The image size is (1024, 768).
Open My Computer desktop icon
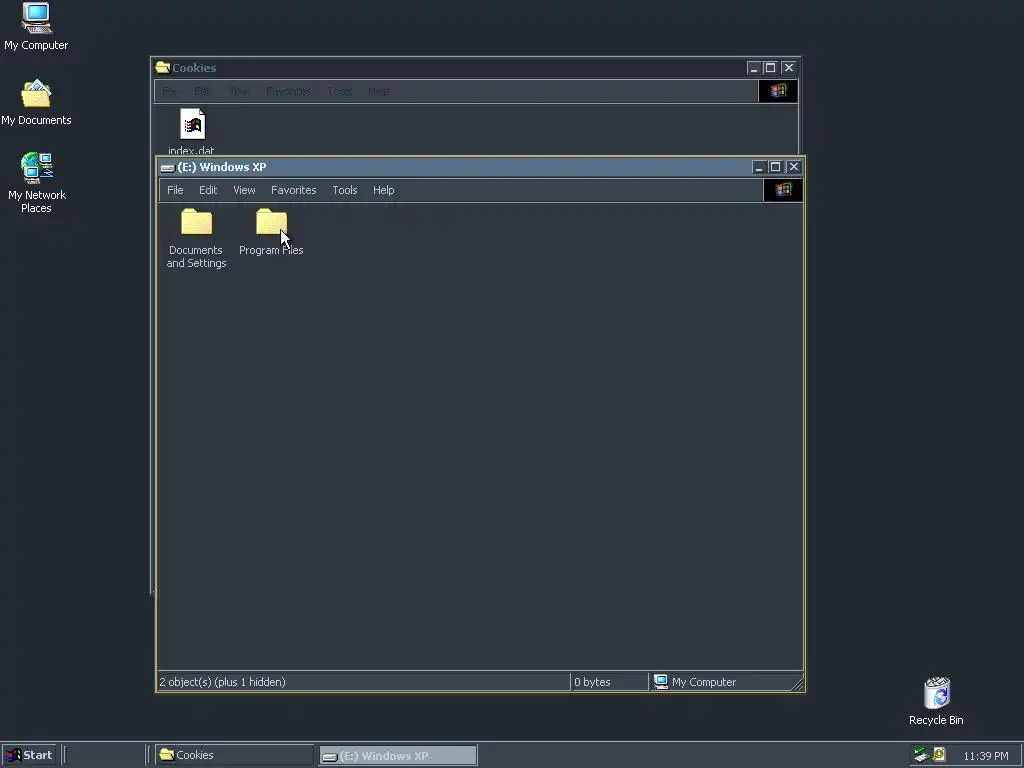36,26
